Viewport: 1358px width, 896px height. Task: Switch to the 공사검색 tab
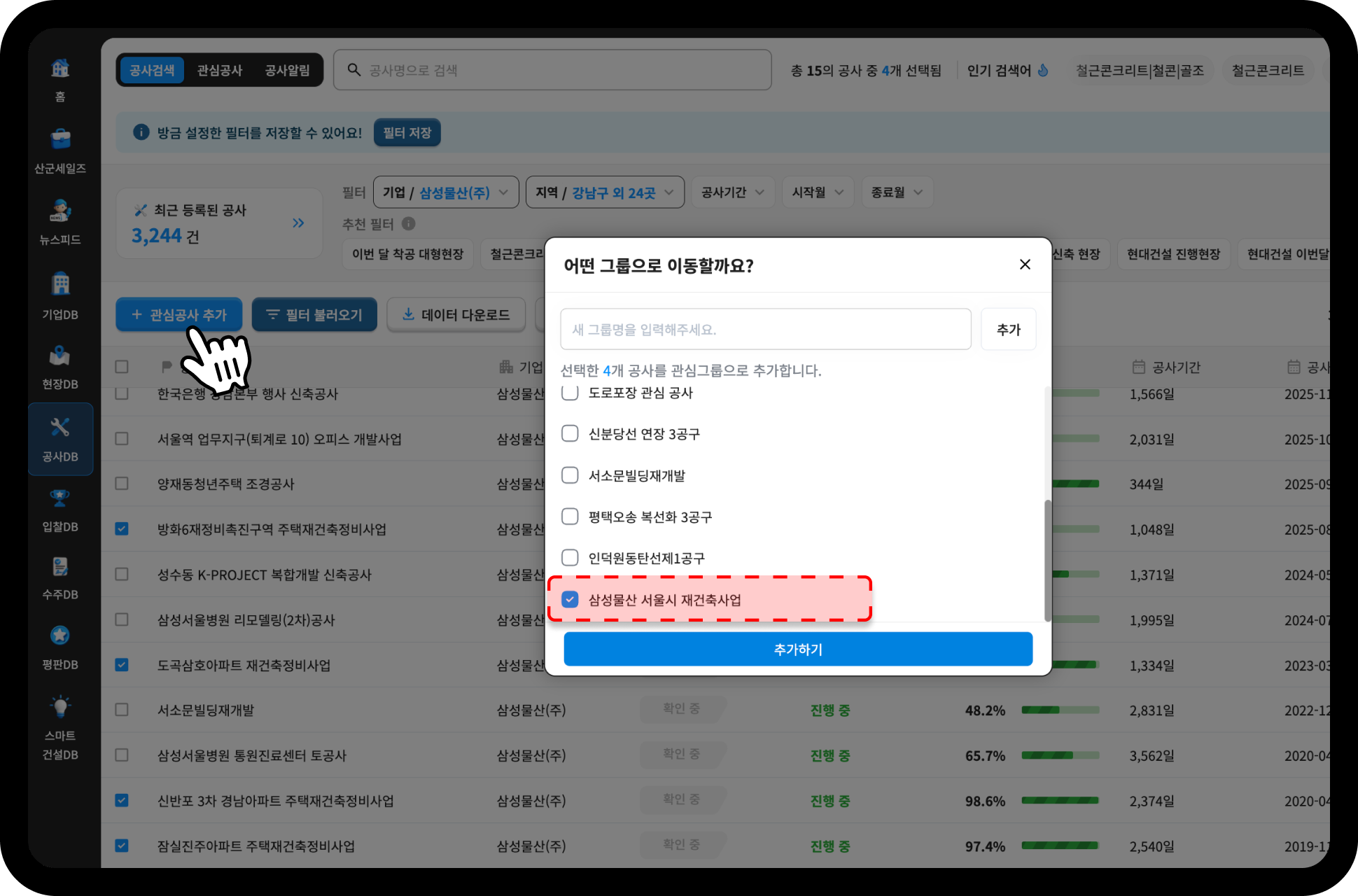click(152, 70)
